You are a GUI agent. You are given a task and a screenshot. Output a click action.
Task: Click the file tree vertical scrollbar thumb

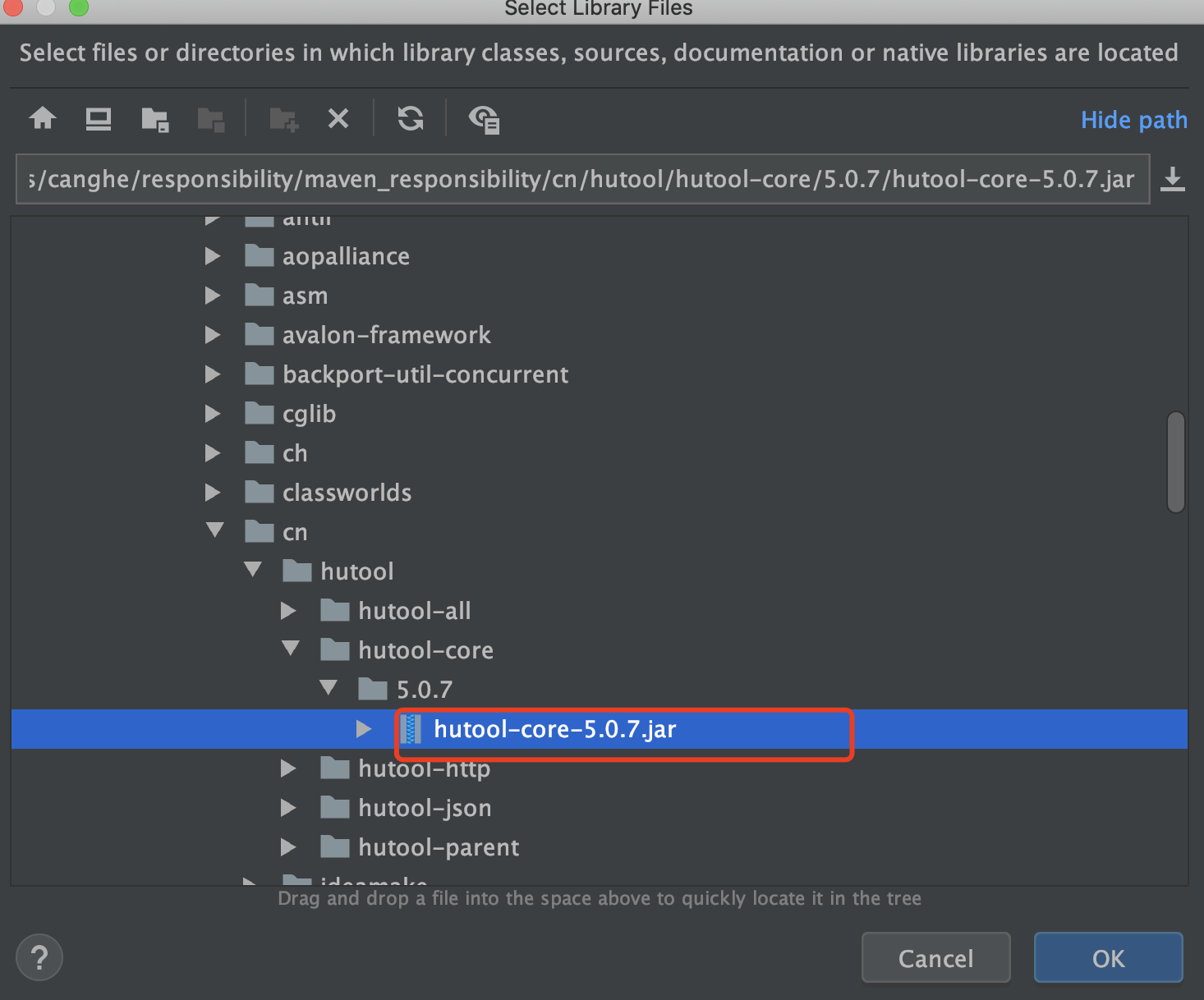[1176, 462]
